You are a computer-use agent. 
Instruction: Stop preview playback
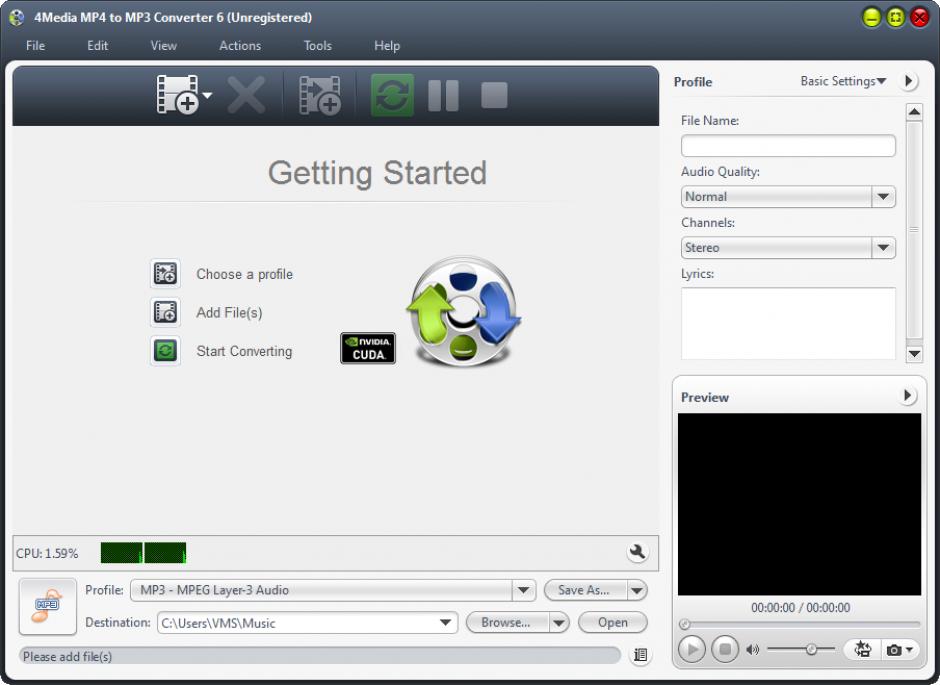tap(725, 649)
